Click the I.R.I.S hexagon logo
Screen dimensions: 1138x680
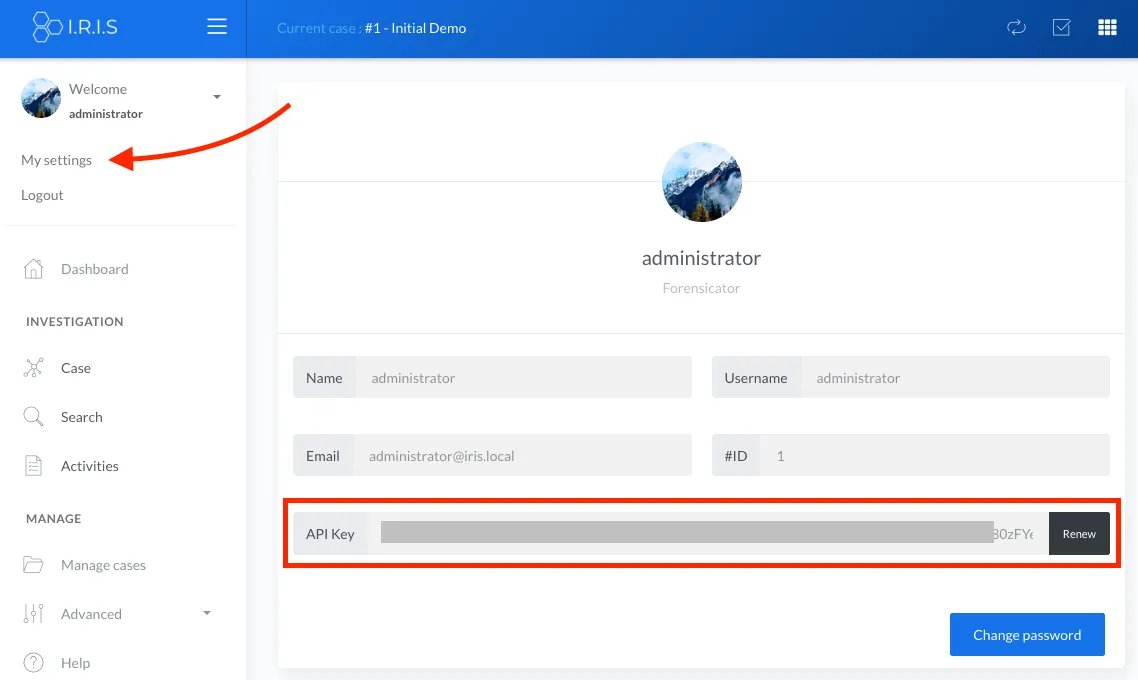pos(46,27)
